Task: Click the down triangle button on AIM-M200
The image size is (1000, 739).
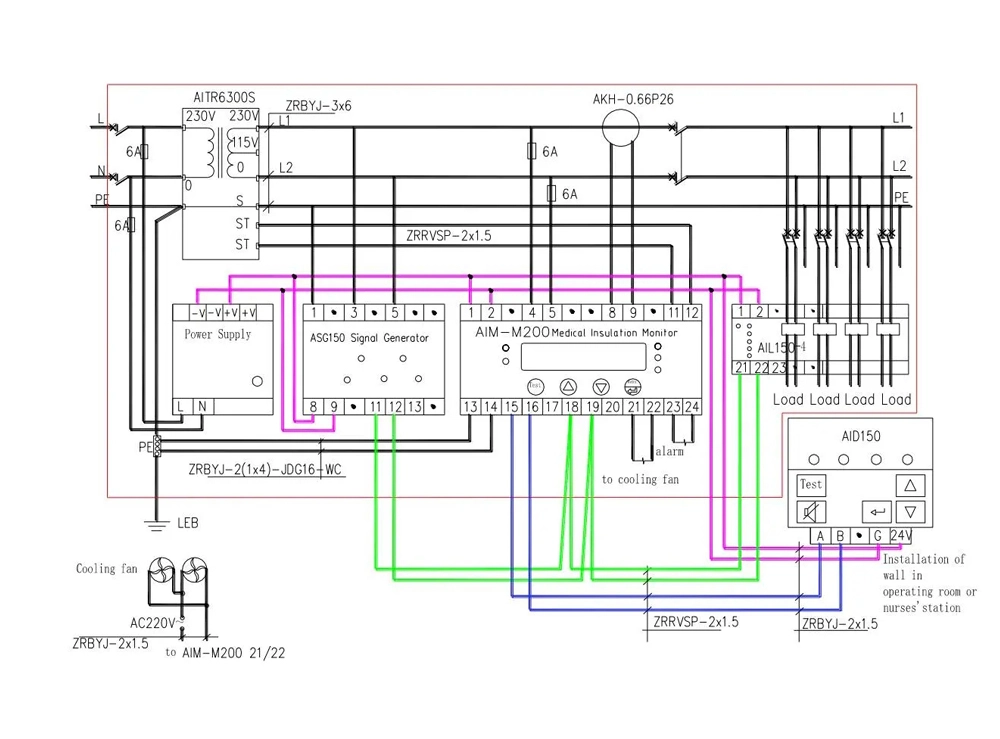Action: pyautogui.click(x=601, y=385)
